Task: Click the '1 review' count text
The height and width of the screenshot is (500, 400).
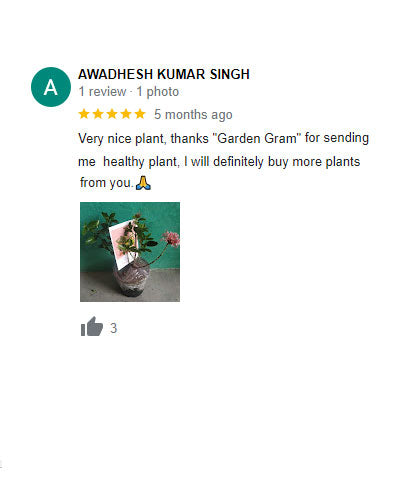Action: click(102, 92)
